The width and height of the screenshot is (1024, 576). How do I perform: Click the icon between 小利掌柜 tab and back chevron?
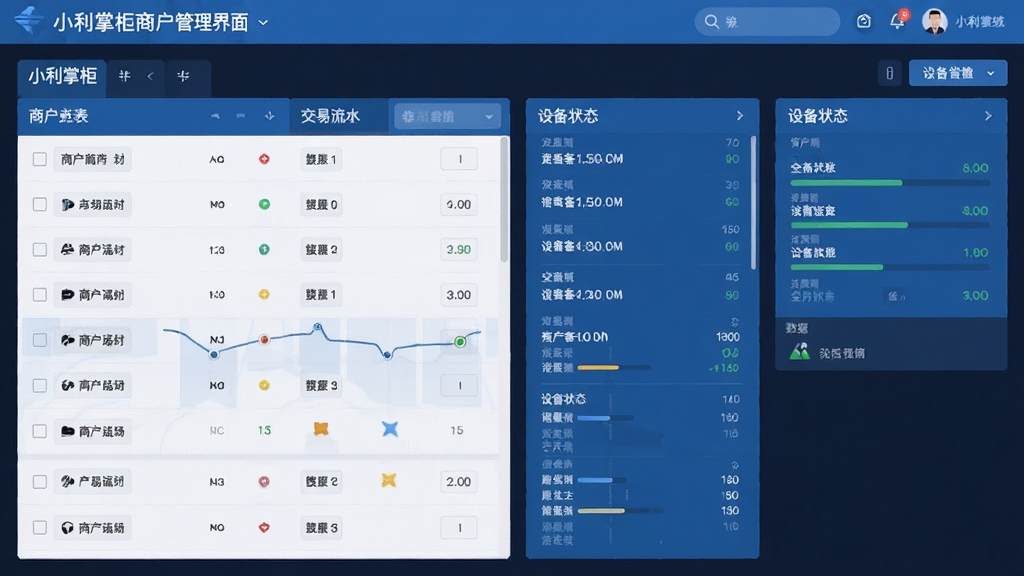tap(124, 76)
